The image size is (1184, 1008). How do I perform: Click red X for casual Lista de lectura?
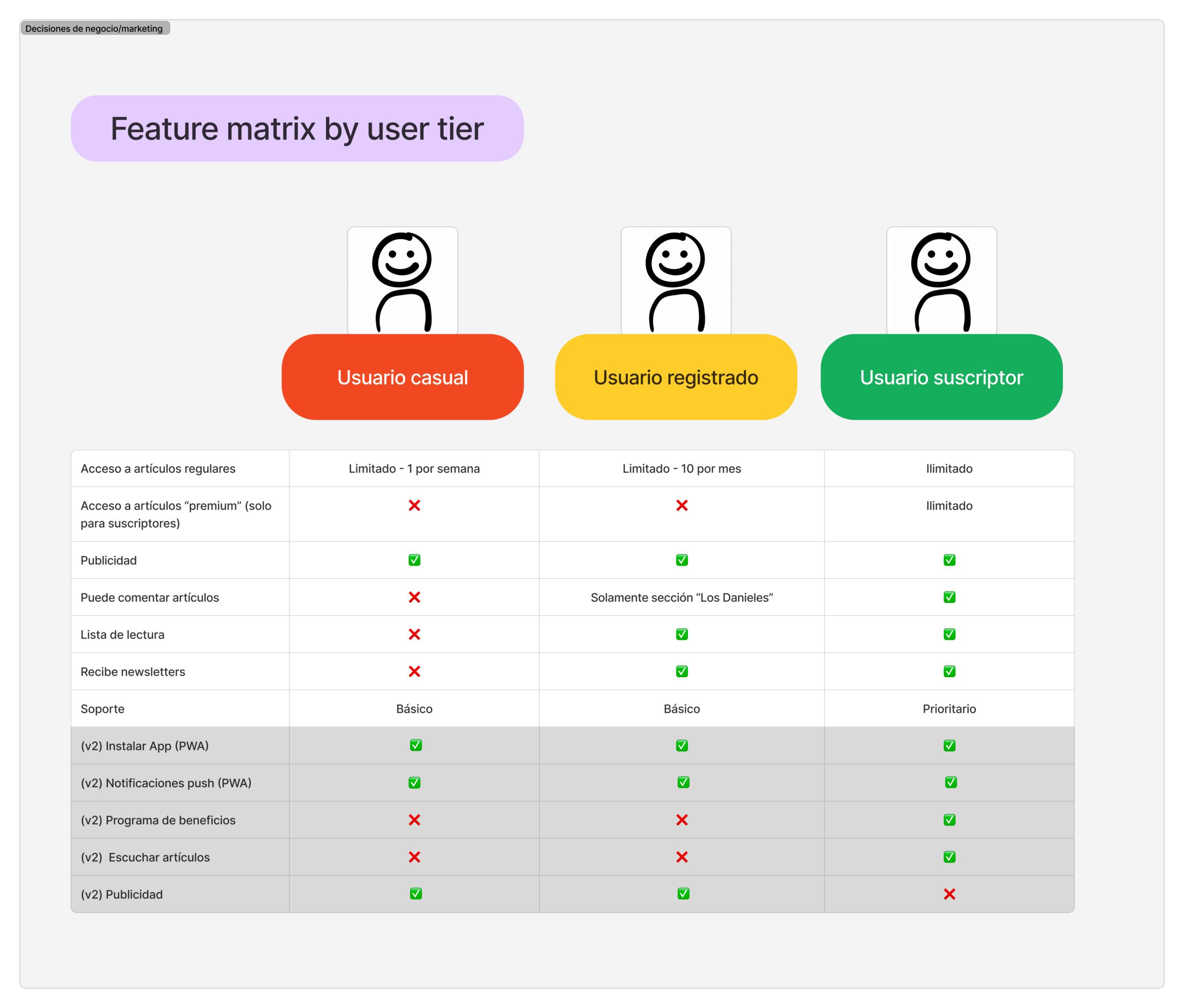pos(414,634)
